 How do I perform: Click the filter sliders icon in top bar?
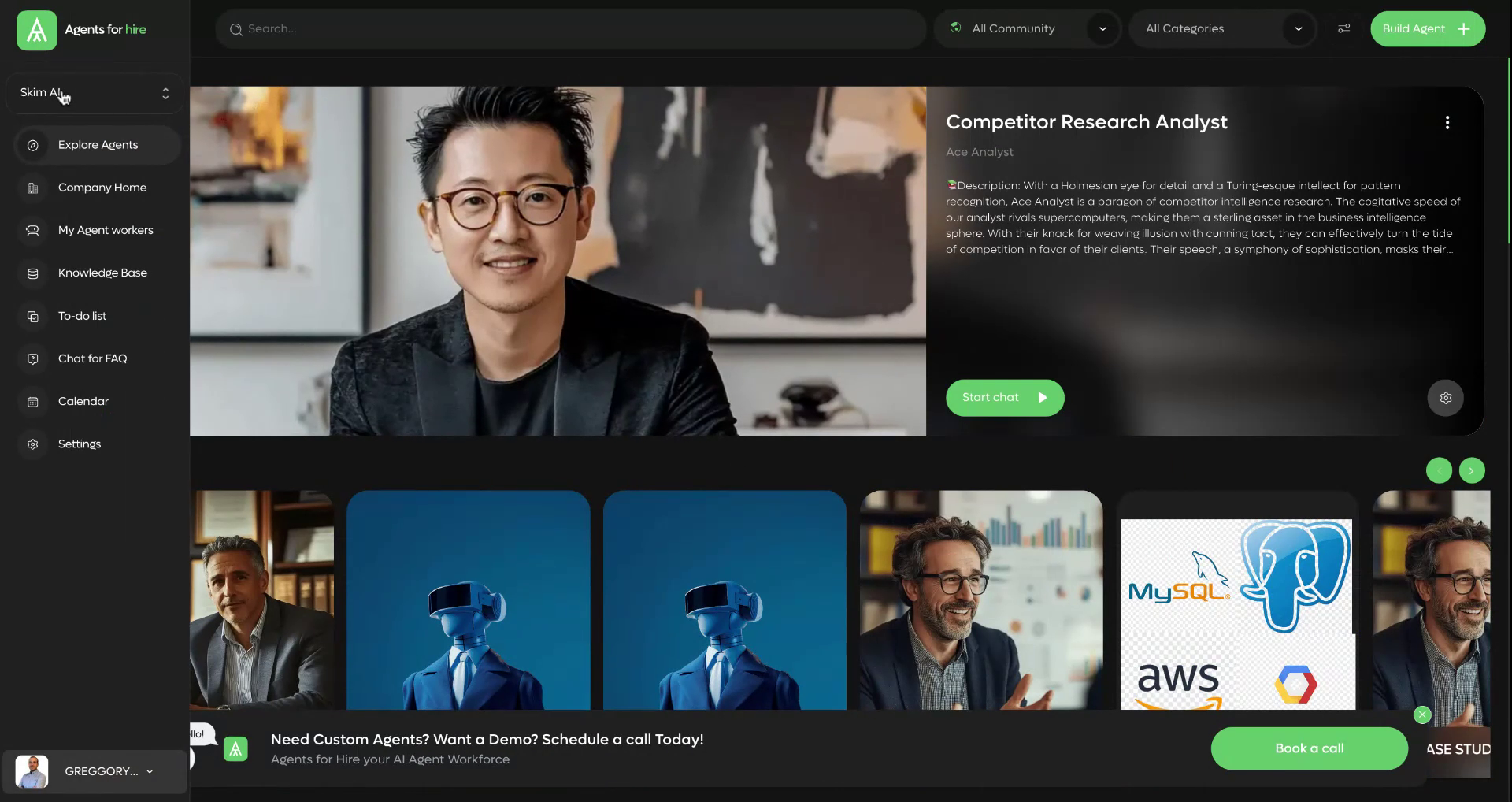coord(1343,28)
